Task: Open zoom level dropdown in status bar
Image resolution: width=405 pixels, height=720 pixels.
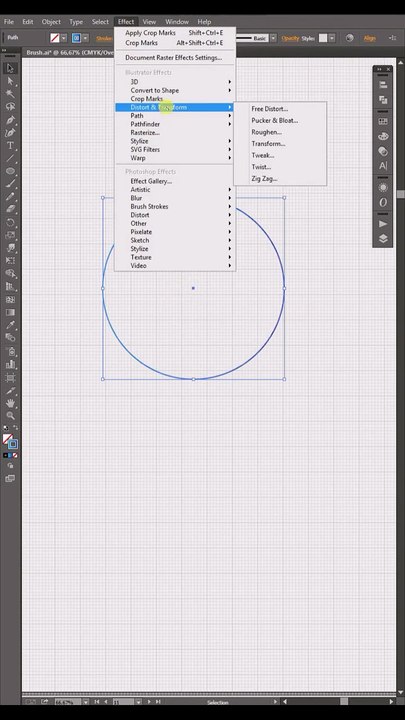Action: pyautogui.click(x=85, y=702)
